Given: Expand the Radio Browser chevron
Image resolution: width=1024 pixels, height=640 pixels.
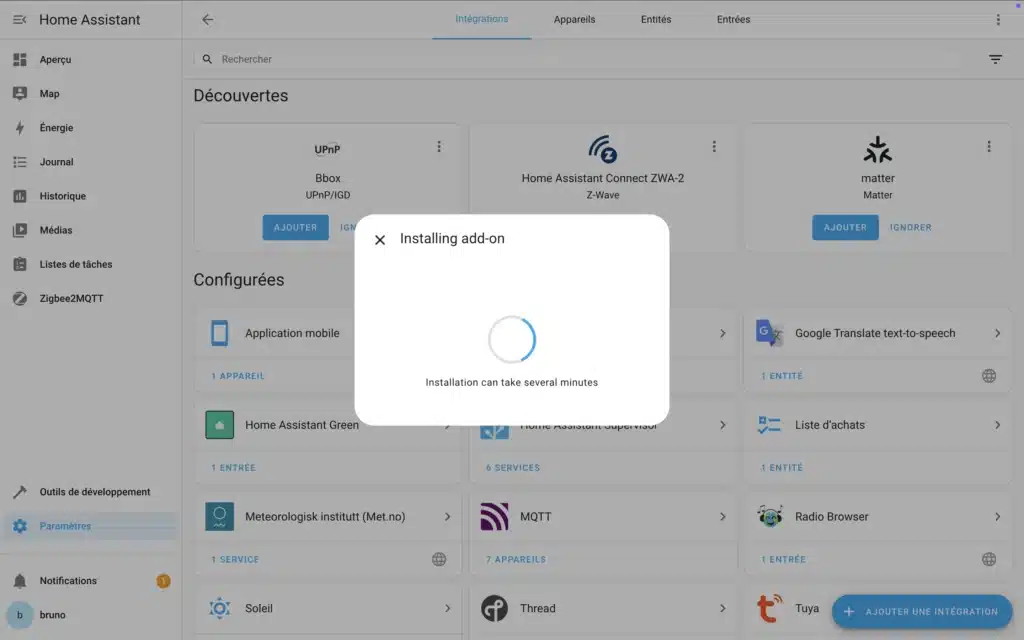Looking at the screenshot, I should (x=997, y=517).
